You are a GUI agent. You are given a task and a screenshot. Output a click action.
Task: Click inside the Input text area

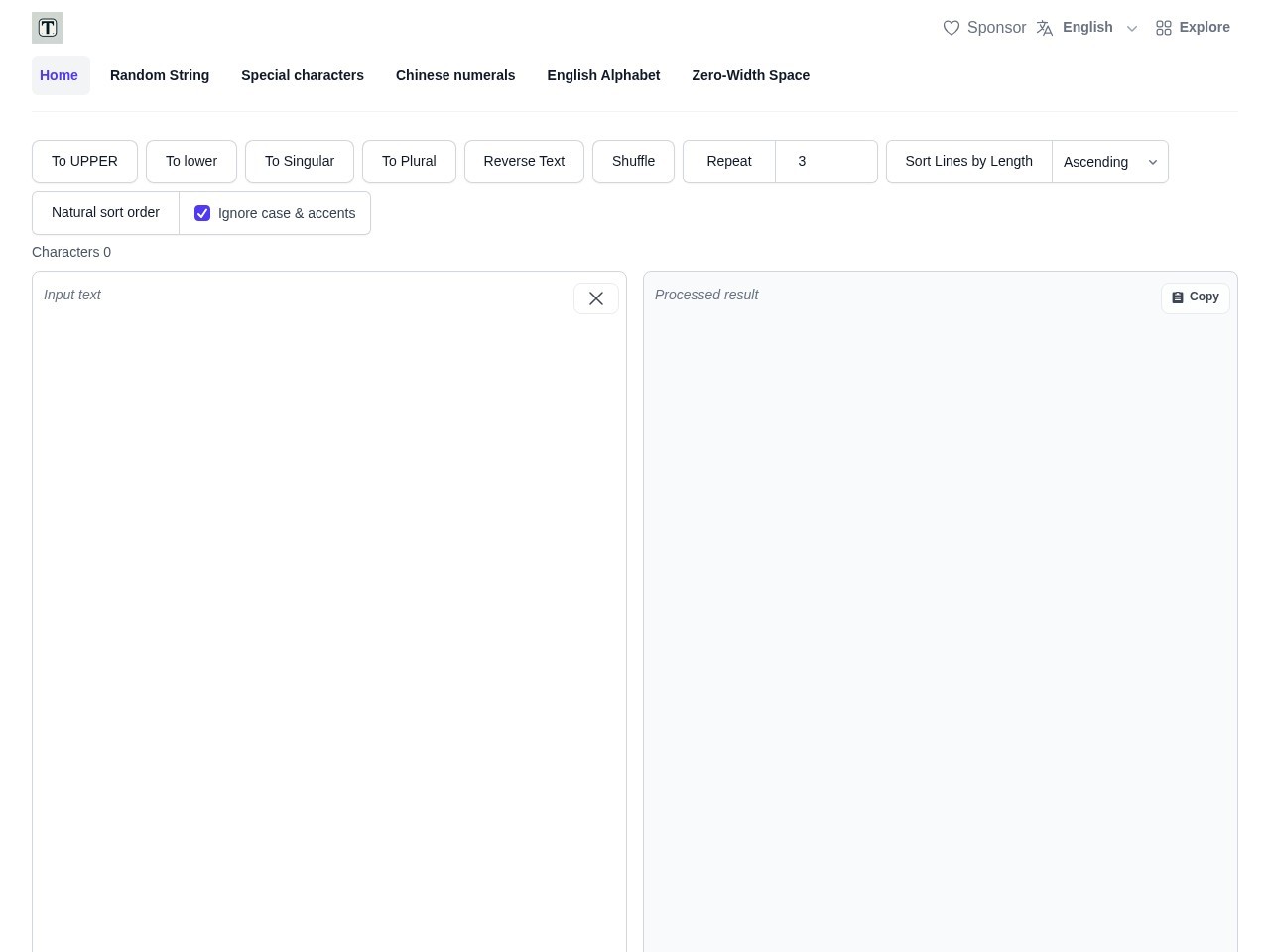(x=329, y=612)
